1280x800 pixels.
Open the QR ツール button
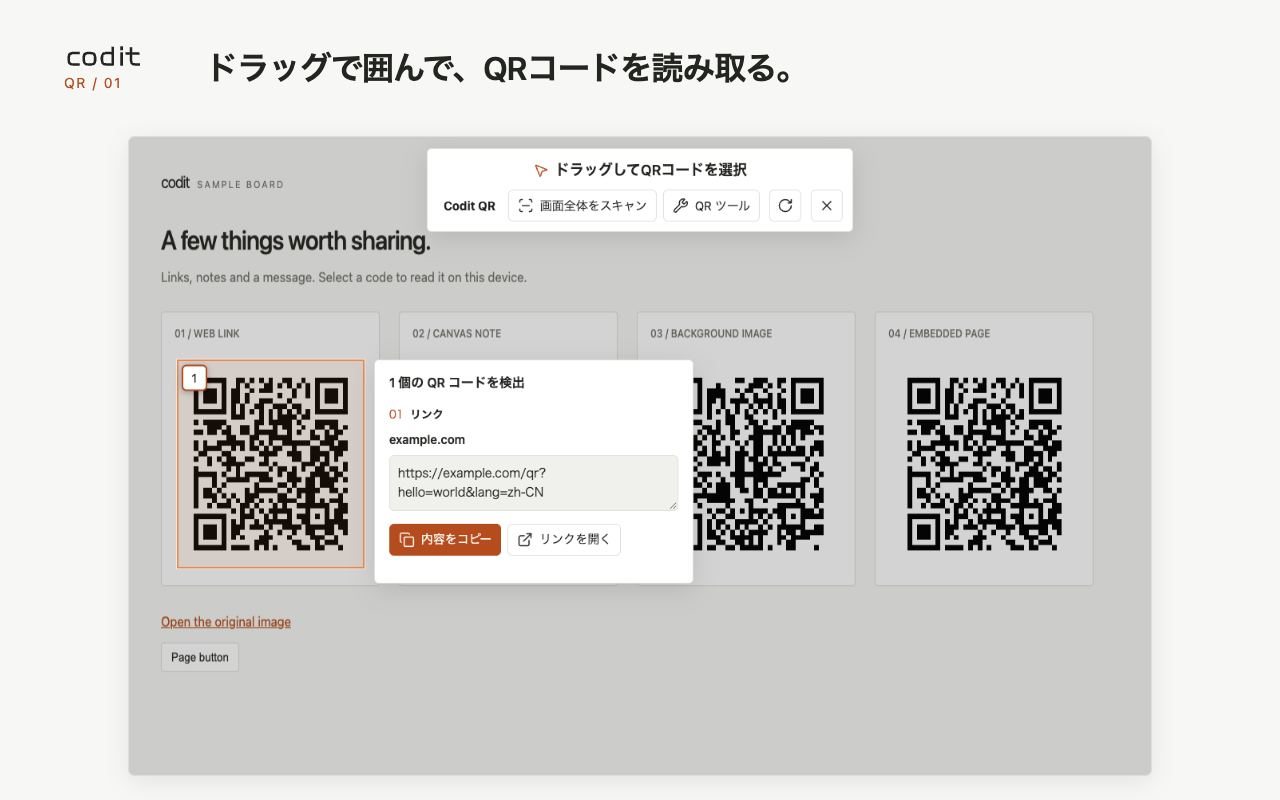click(x=712, y=205)
